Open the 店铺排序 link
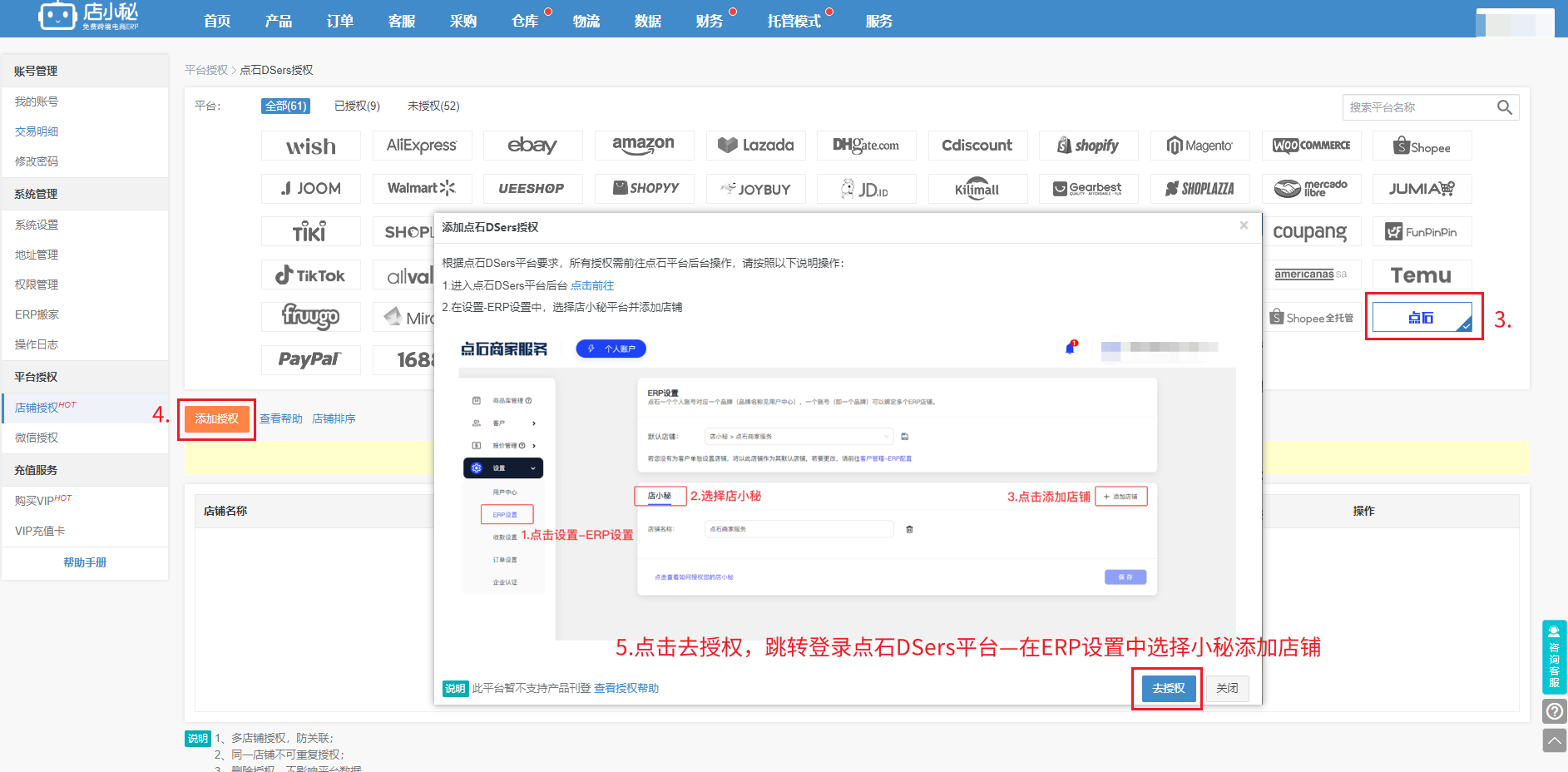 [x=334, y=418]
